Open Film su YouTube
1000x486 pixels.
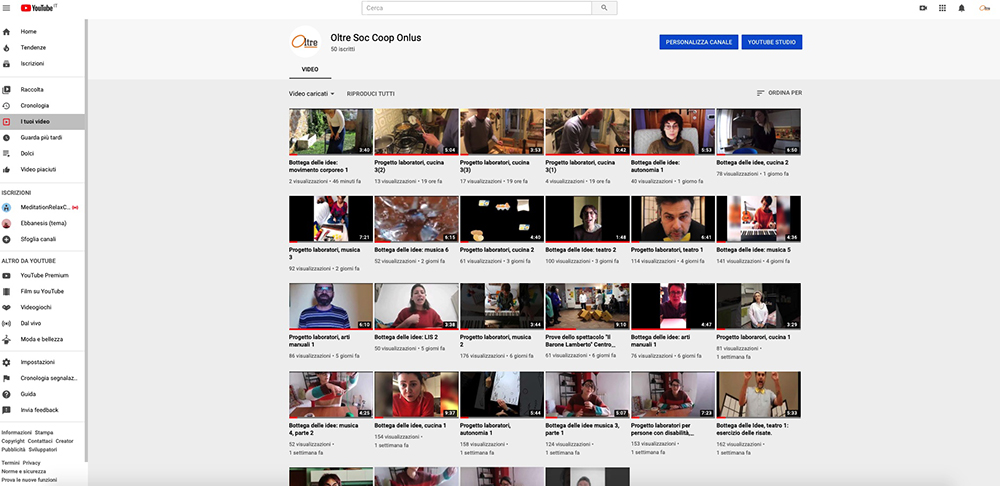click(x=42, y=291)
